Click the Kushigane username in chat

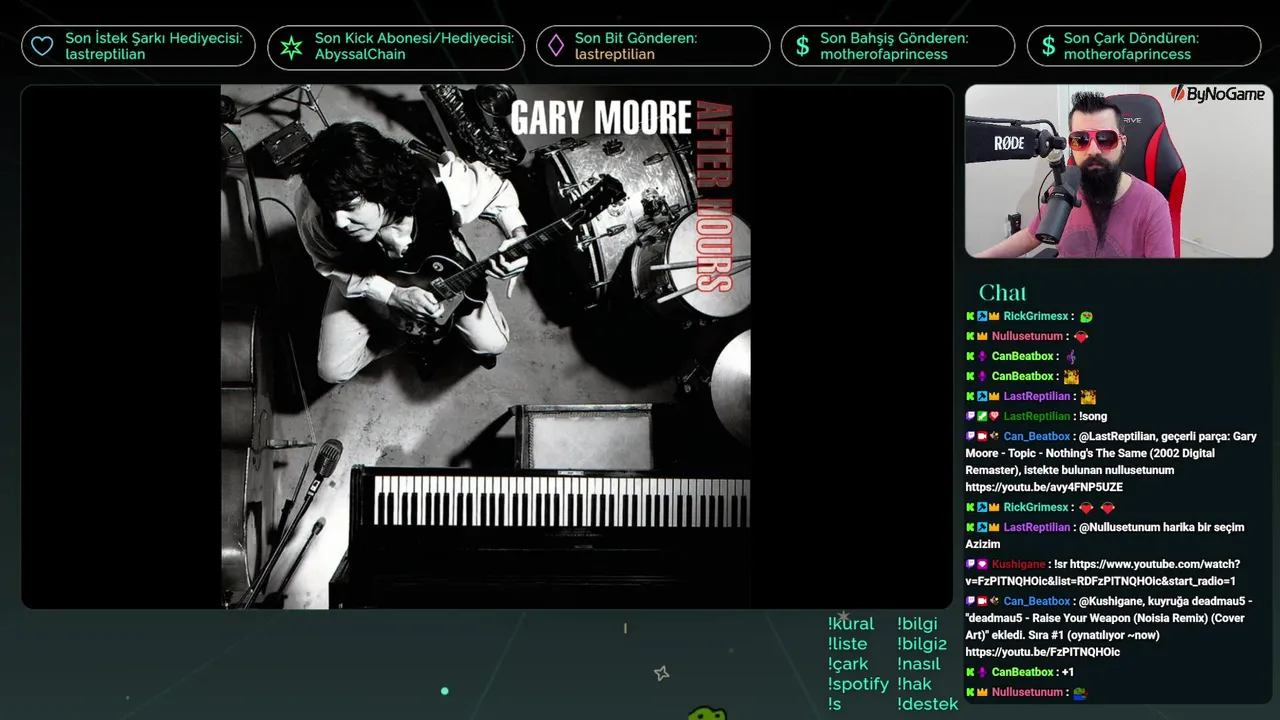click(1018, 564)
